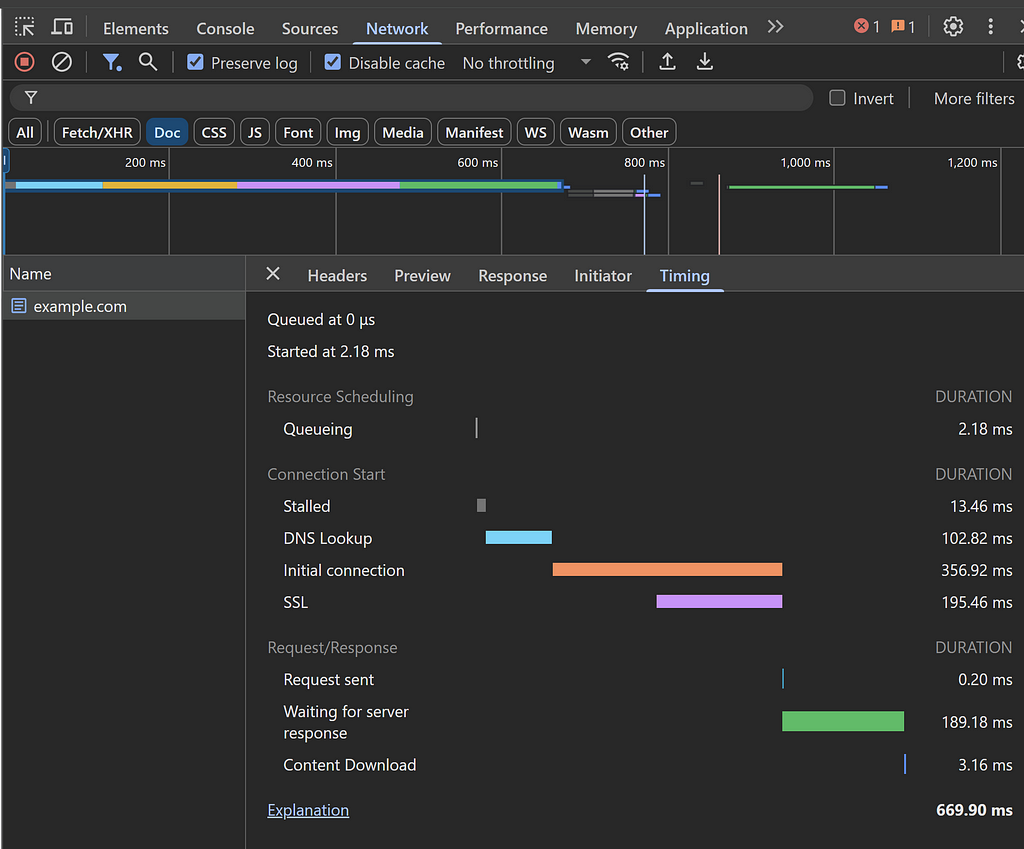Switch to the Application panel

click(x=706, y=29)
